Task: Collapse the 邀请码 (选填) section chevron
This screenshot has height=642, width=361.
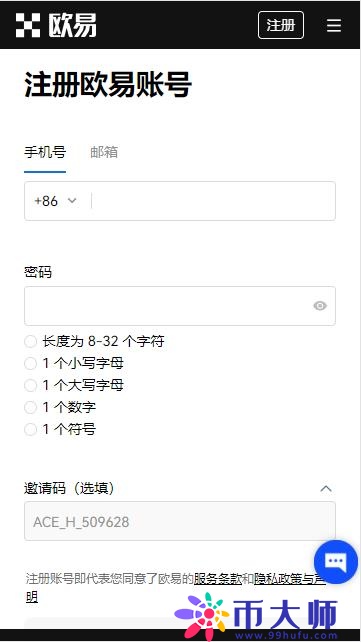Action: (x=326, y=488)
